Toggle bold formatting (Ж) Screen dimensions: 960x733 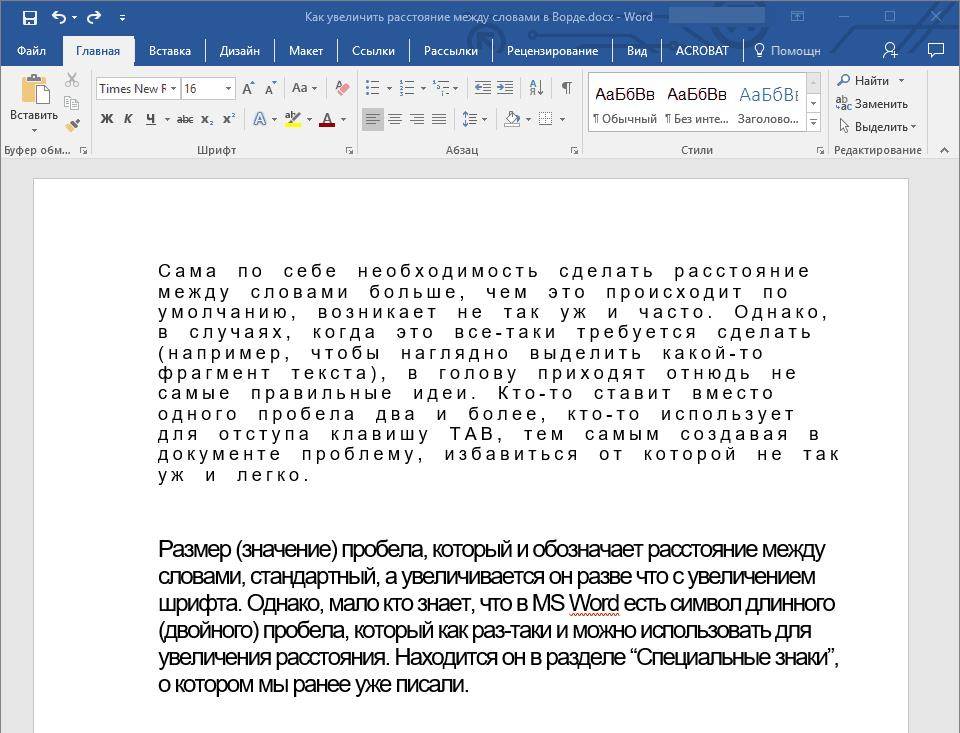click(107, 119)
